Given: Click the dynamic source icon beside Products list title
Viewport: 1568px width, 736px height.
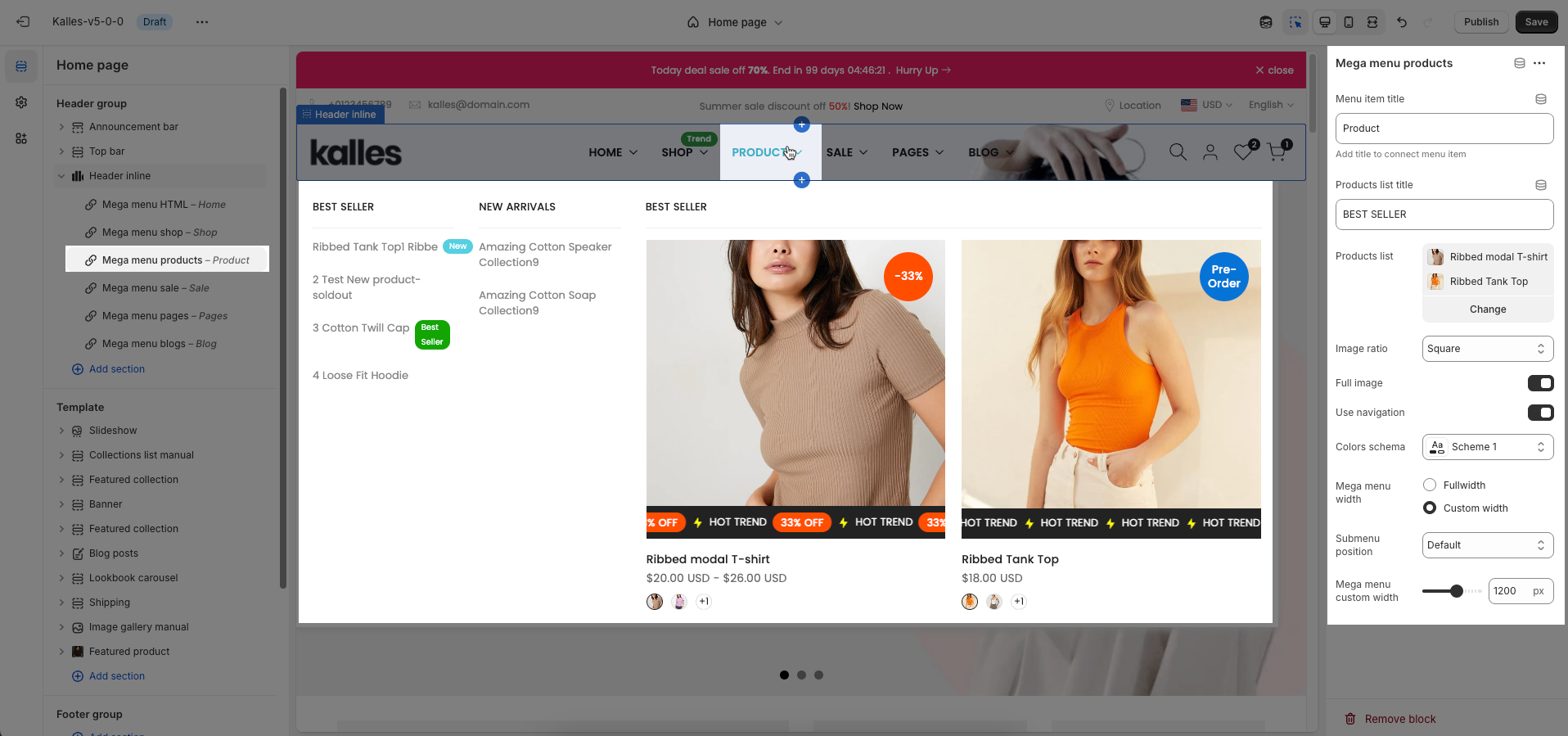Looking at the screenshot, I should pos(1541,185).
